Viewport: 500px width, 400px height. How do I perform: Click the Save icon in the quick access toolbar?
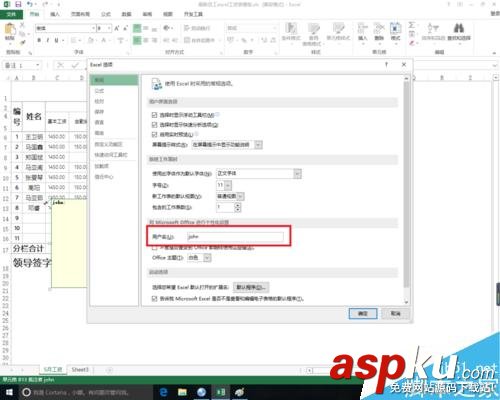click(18, 4)
